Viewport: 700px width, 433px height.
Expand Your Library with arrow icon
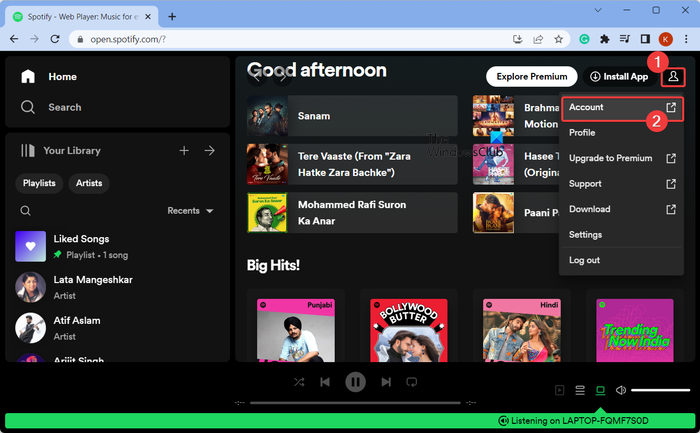(209, 151)
